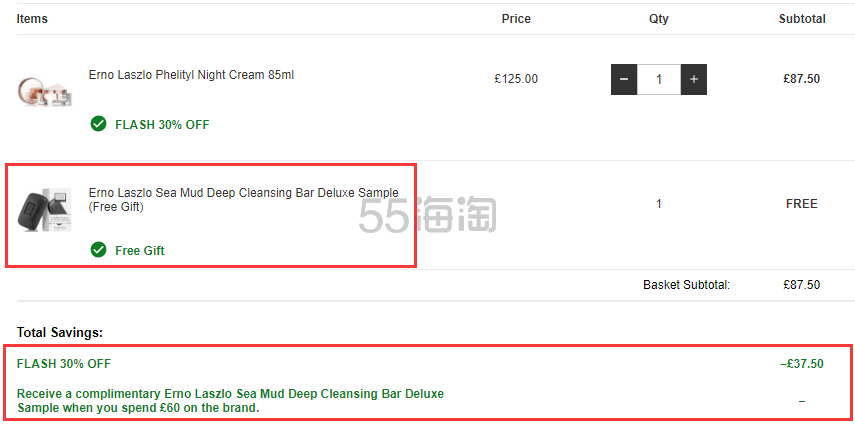Click the −£37.50 savings amount
Viewport: 855px width, 429px height.
[x=802, y=364]
